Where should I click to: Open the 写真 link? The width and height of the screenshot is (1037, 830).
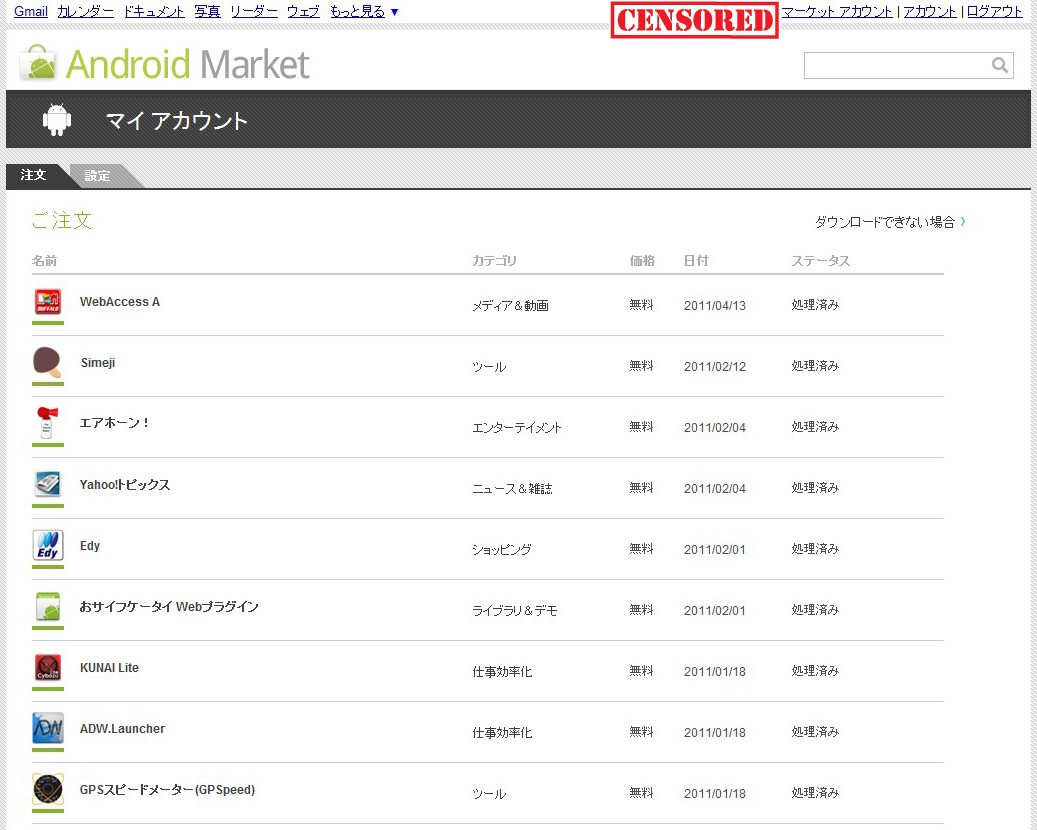207,11
